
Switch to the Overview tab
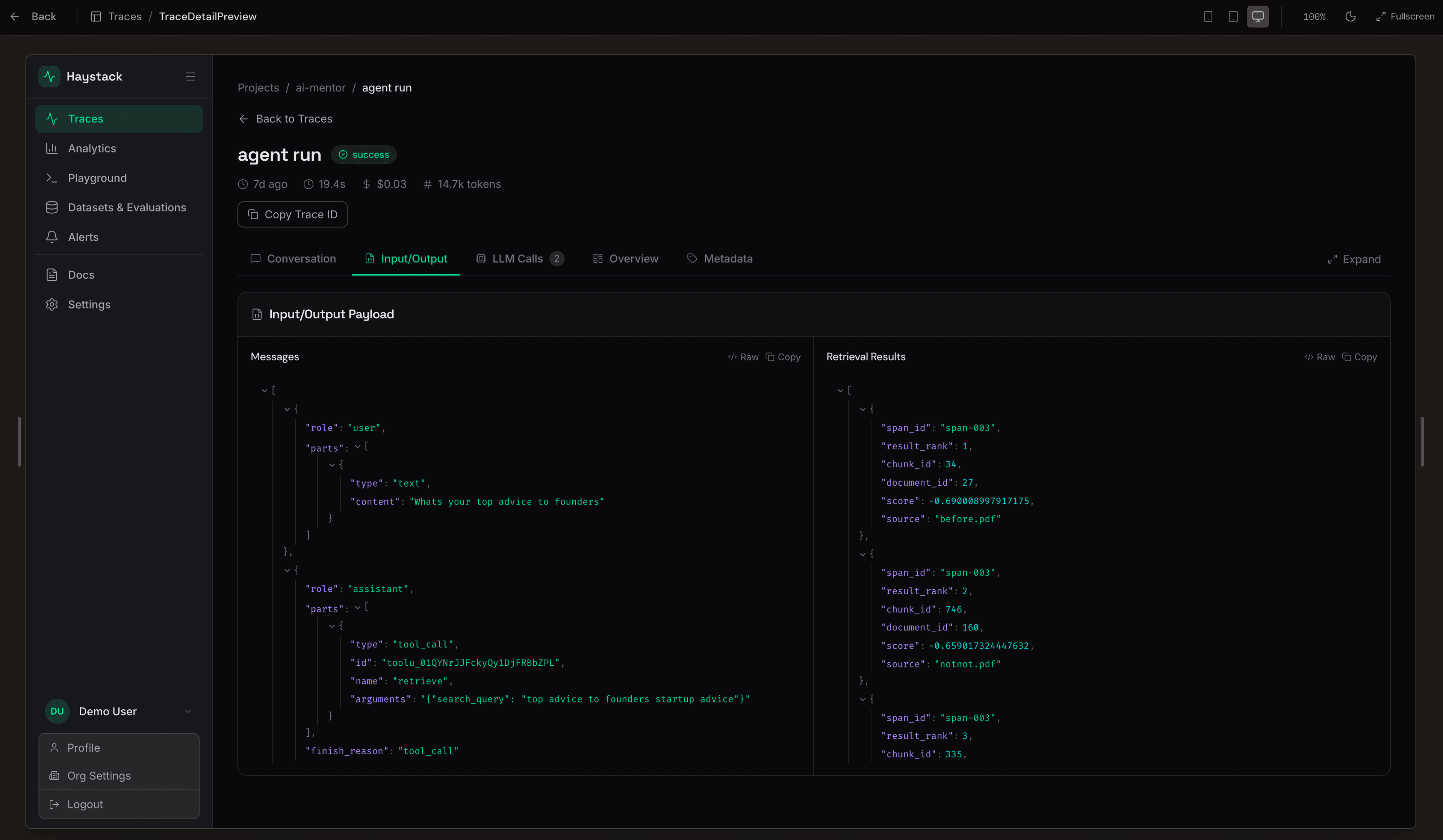coord(626,259)
